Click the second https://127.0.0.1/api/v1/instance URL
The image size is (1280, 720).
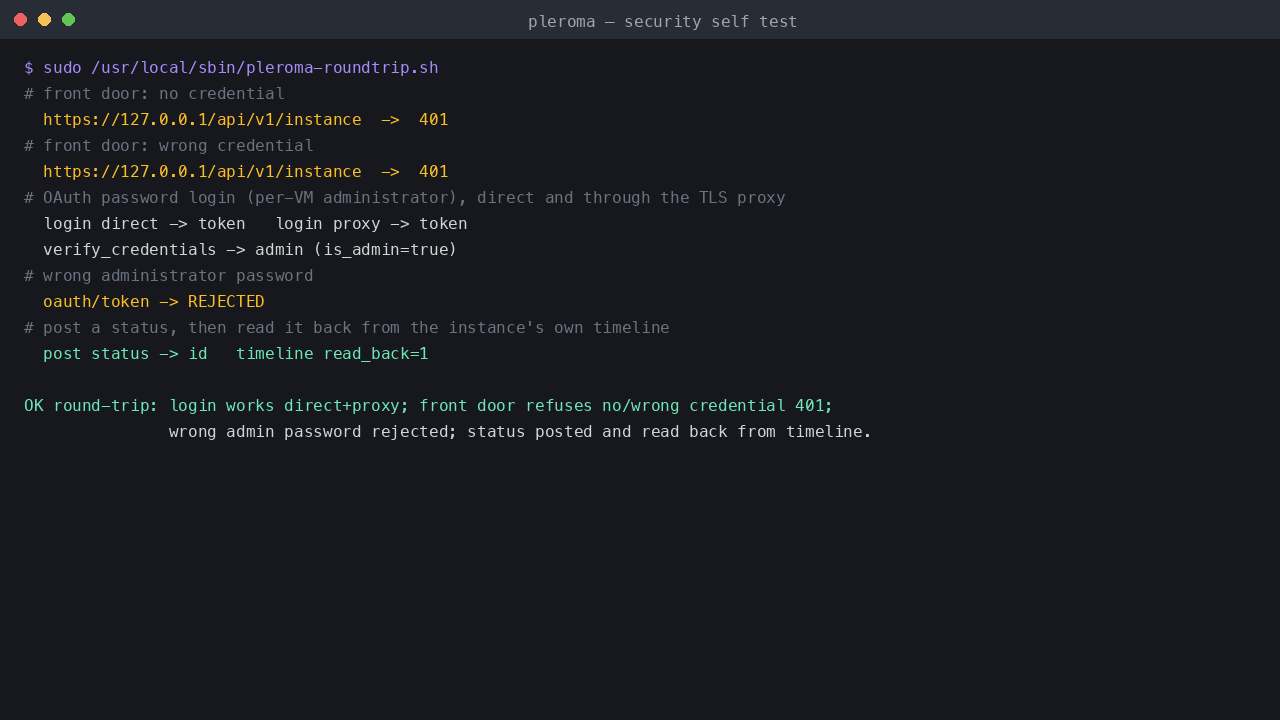click(202, 172)
